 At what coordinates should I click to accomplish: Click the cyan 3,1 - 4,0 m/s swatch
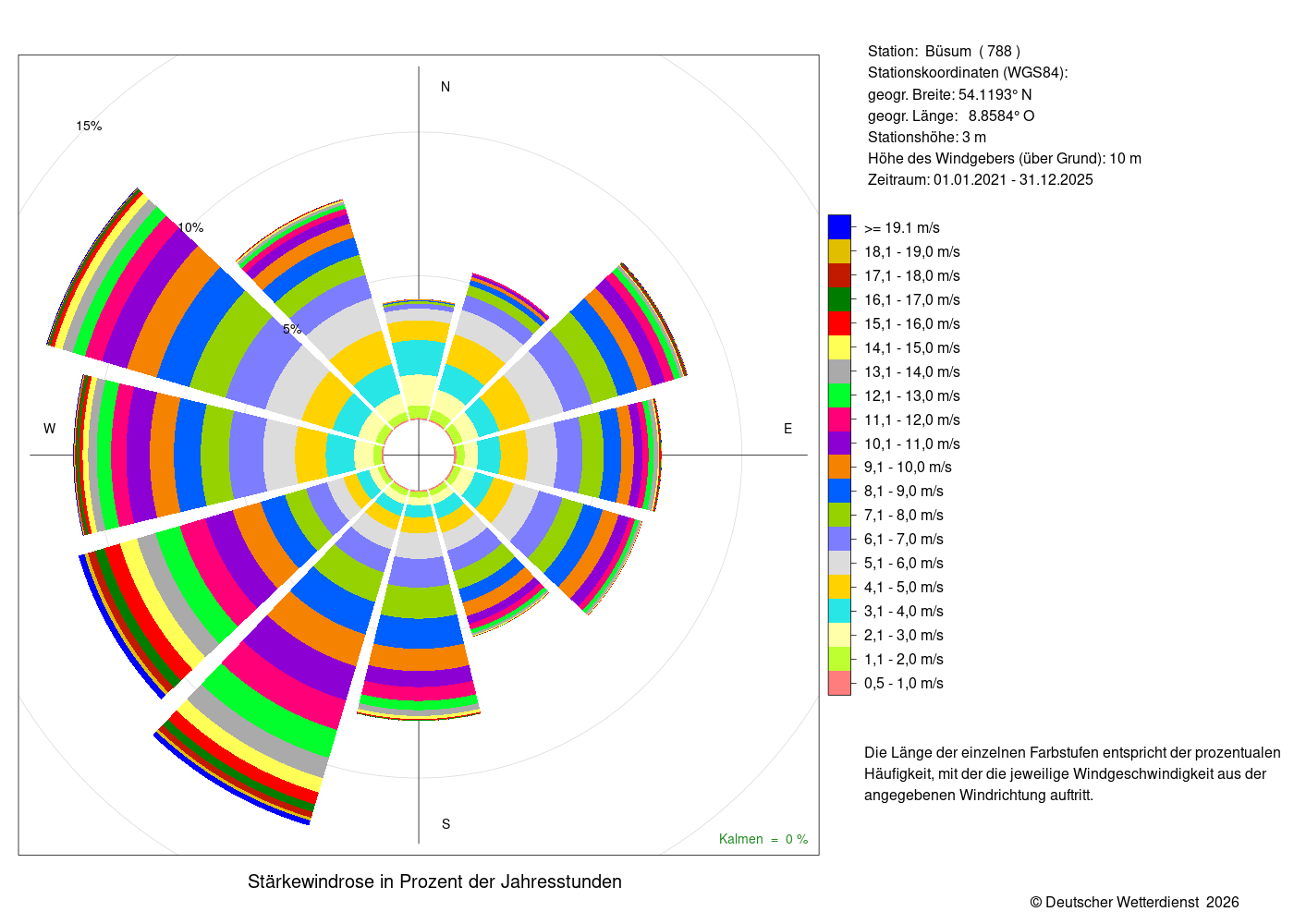coord(839,611)
